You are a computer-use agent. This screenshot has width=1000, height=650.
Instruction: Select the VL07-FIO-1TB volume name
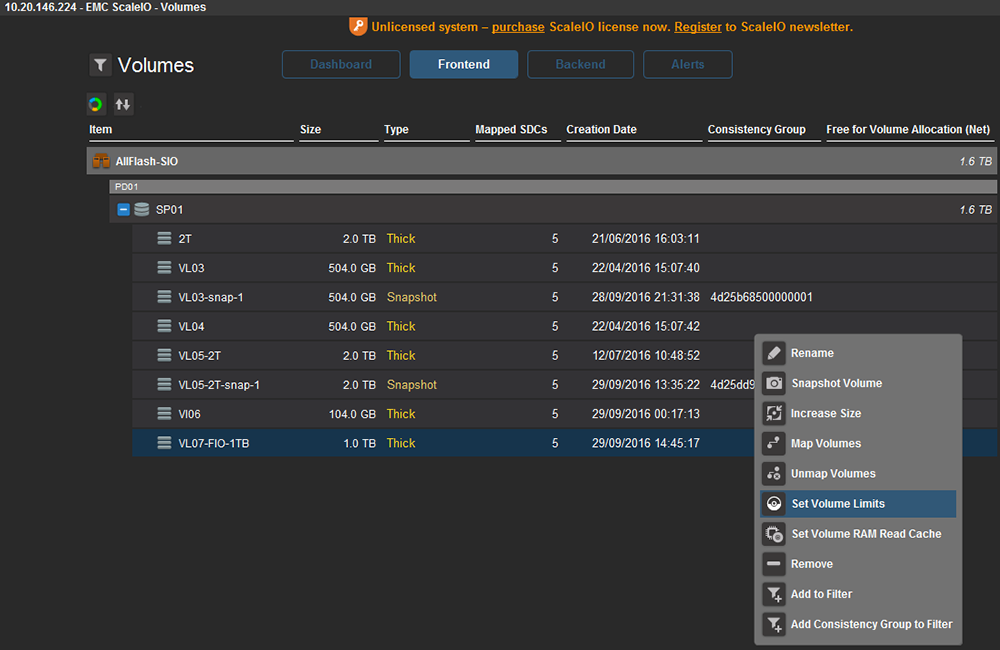coord(214,443)
